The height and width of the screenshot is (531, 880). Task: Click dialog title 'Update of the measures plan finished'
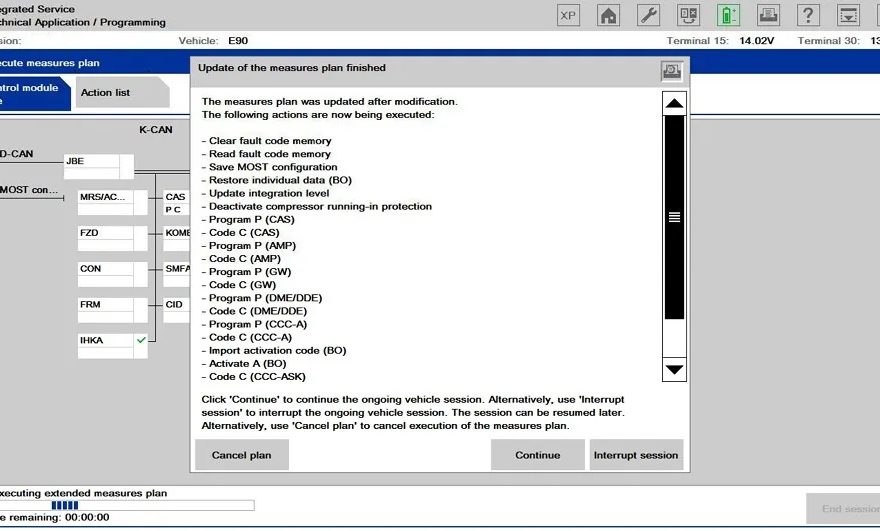pyautogui.click(x=292, y=68)
